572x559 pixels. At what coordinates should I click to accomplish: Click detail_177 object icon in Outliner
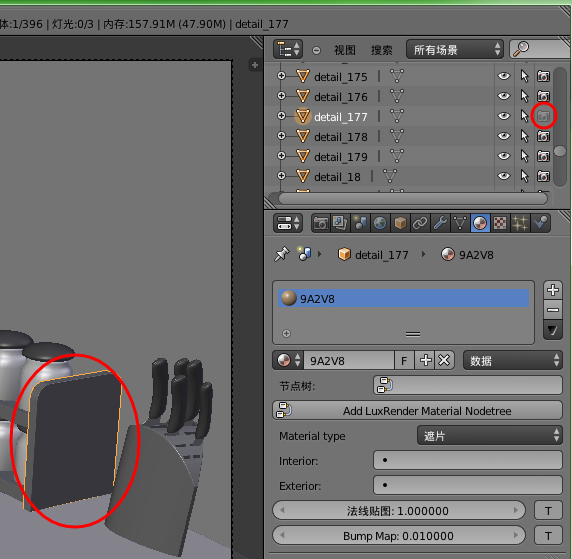click(302, 116)
